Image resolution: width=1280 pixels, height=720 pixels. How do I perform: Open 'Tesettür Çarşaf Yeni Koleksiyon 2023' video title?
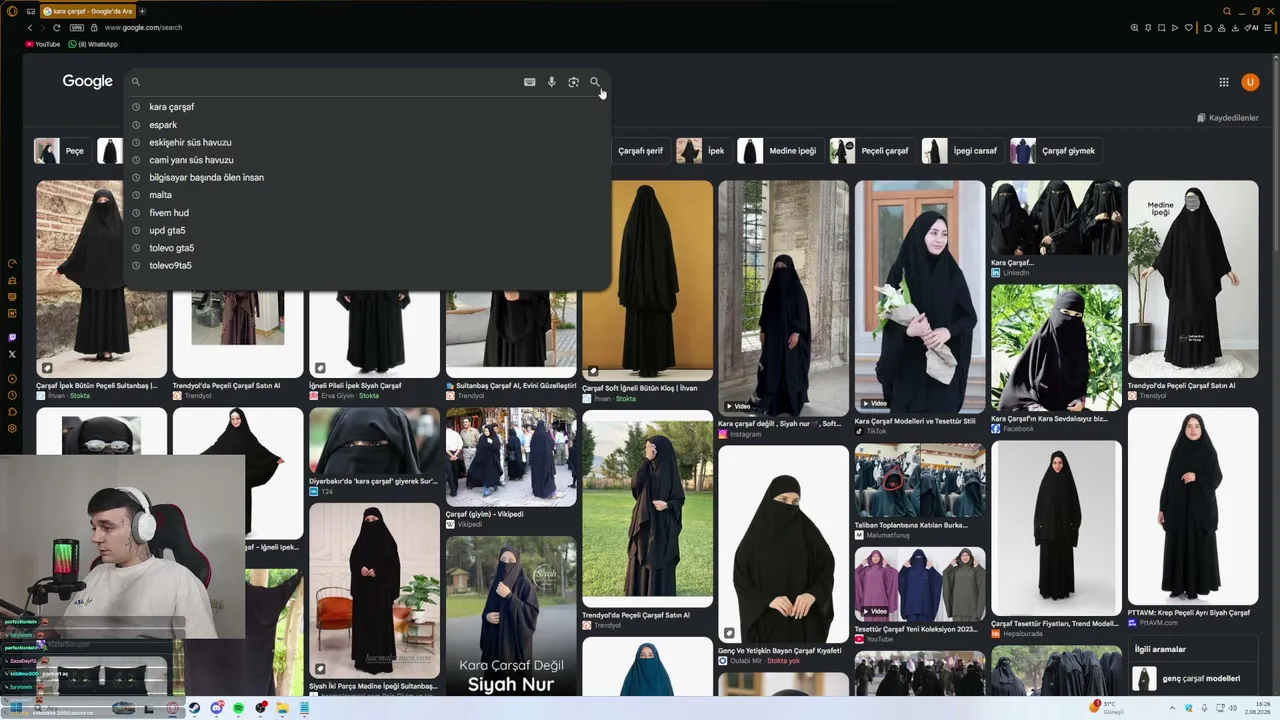[x=916, y=629]
